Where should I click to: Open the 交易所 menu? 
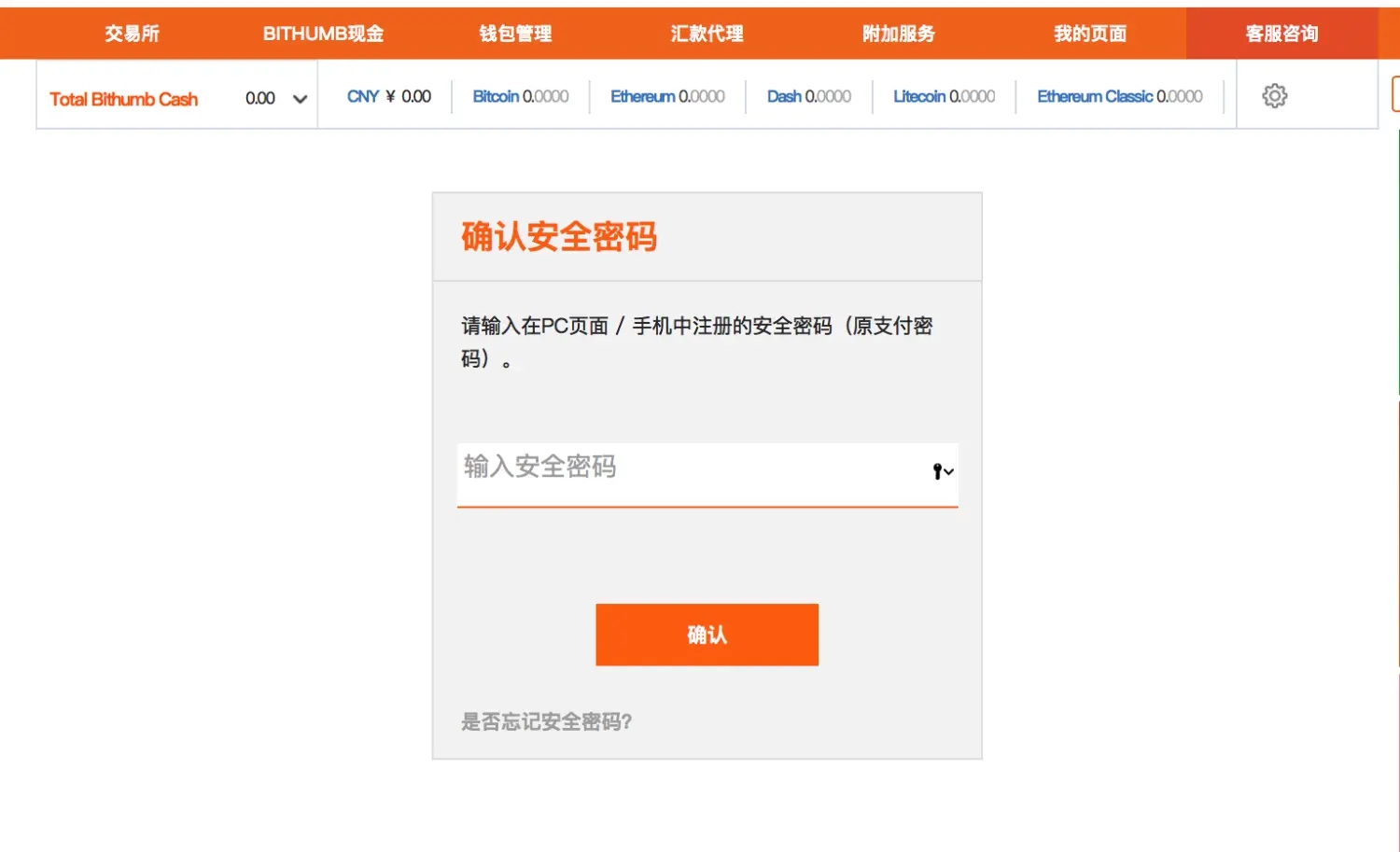(131, 33)
